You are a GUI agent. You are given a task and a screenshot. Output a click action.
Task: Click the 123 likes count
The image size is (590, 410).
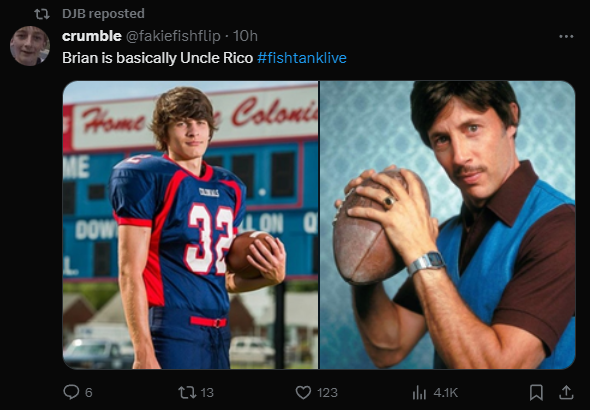pos(327,393)
